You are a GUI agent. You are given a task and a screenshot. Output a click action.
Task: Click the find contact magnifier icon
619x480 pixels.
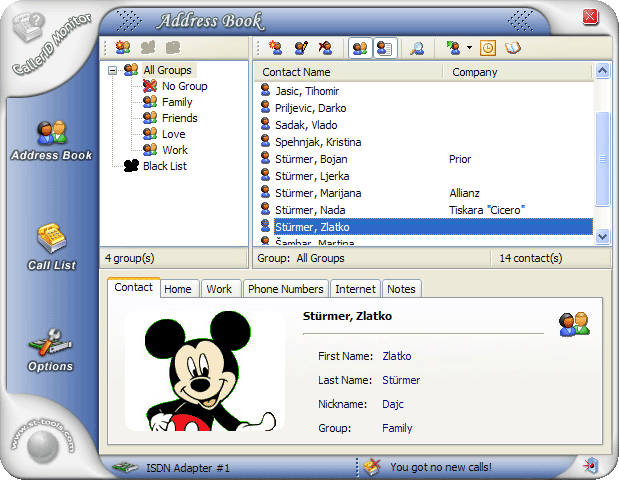click(417, 48)
